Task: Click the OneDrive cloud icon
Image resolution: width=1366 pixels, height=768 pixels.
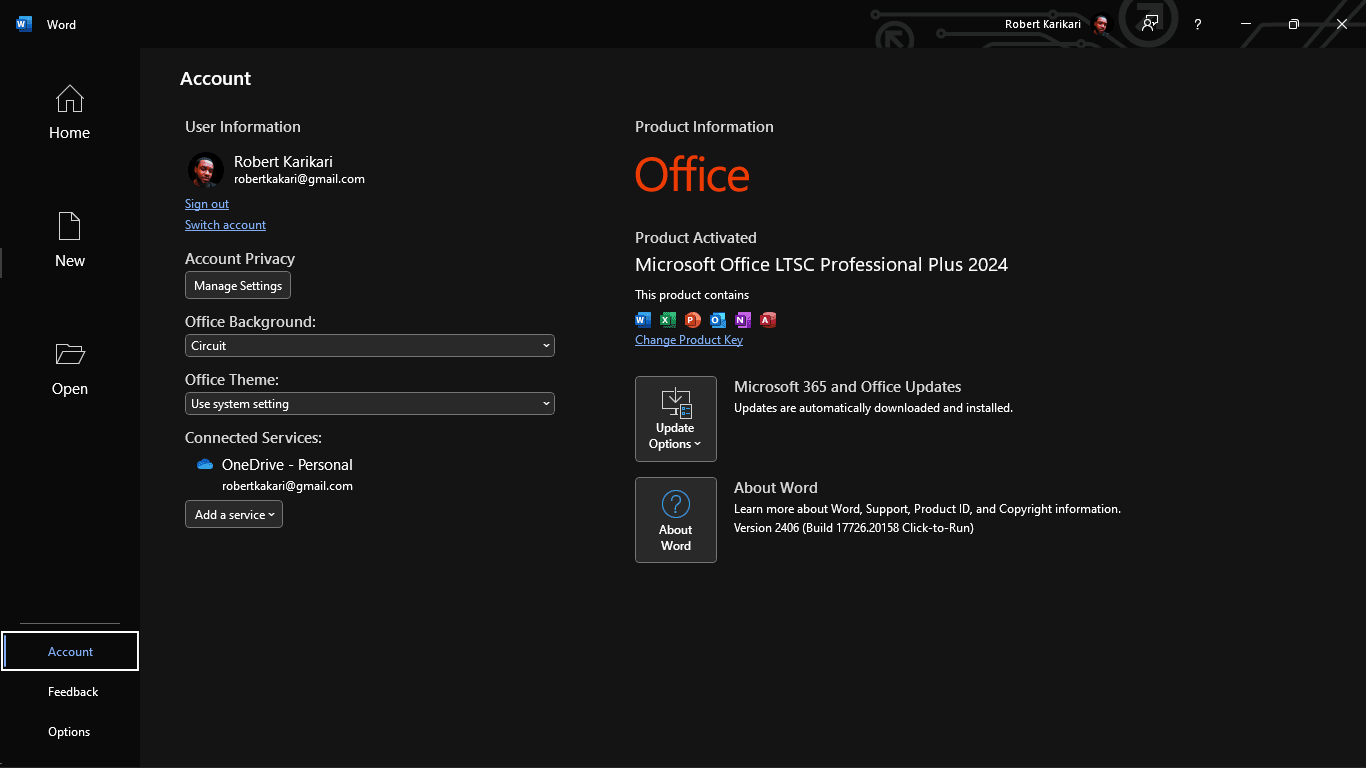Action: 205,464
